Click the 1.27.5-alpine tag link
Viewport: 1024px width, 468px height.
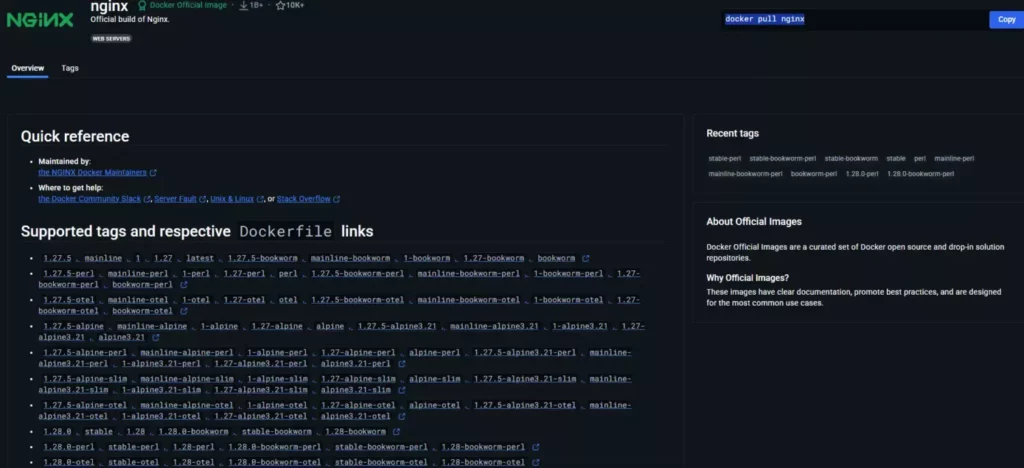[73, 326]
